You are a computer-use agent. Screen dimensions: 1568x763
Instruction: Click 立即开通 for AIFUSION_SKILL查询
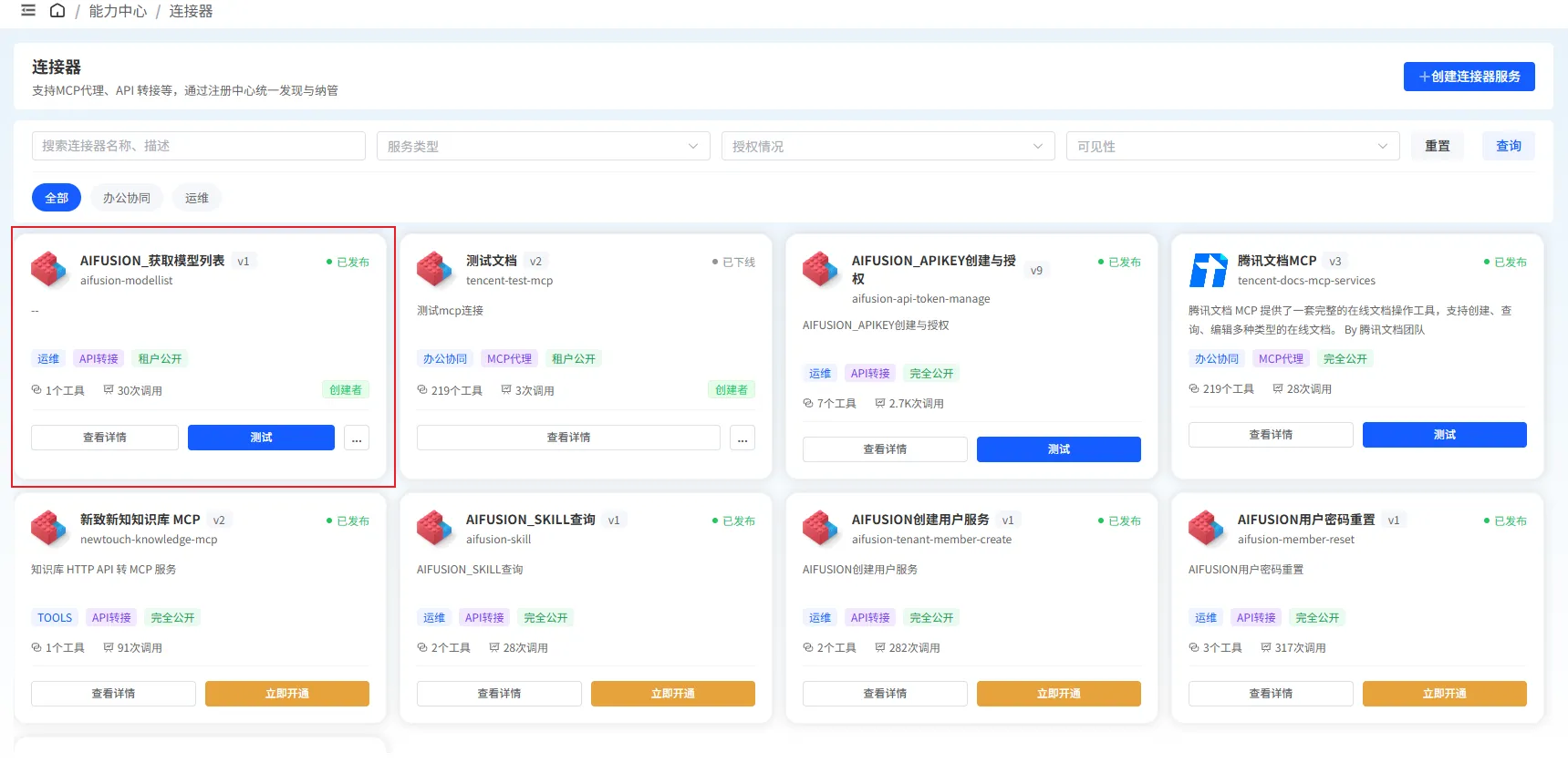[x=673, y=694]
